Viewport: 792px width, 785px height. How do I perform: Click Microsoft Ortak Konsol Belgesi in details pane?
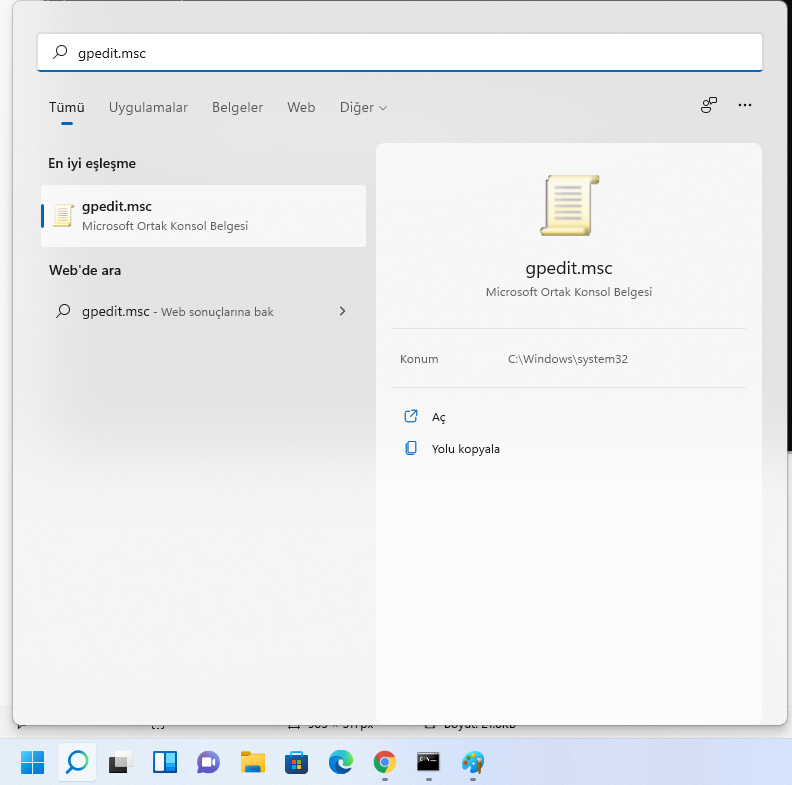pyautogui.click(x=569, y=292)
